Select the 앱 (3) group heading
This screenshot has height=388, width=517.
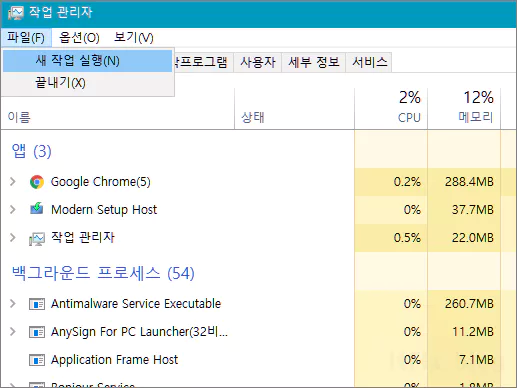(32, 151)
